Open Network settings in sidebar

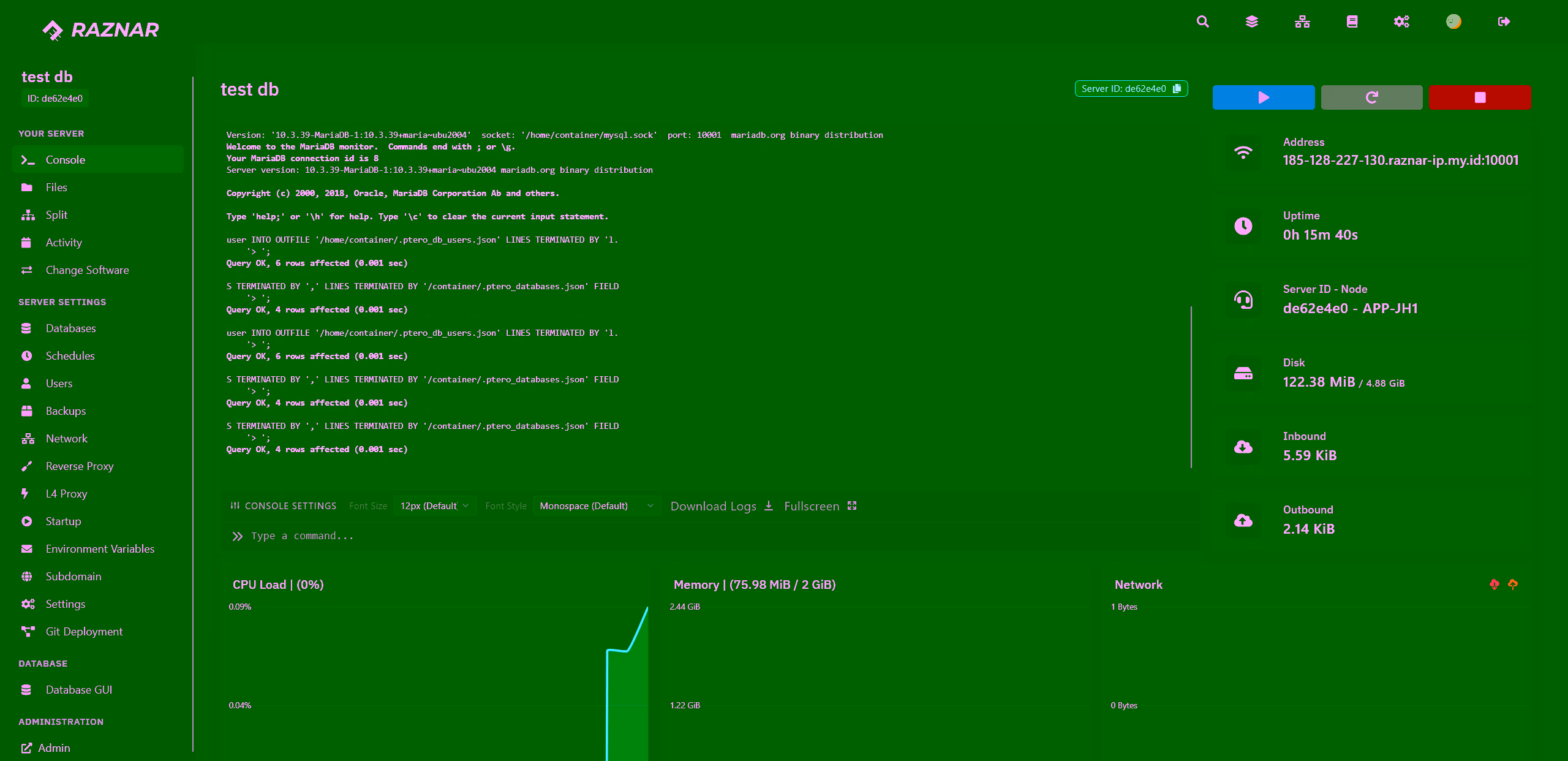coord(98,438)
